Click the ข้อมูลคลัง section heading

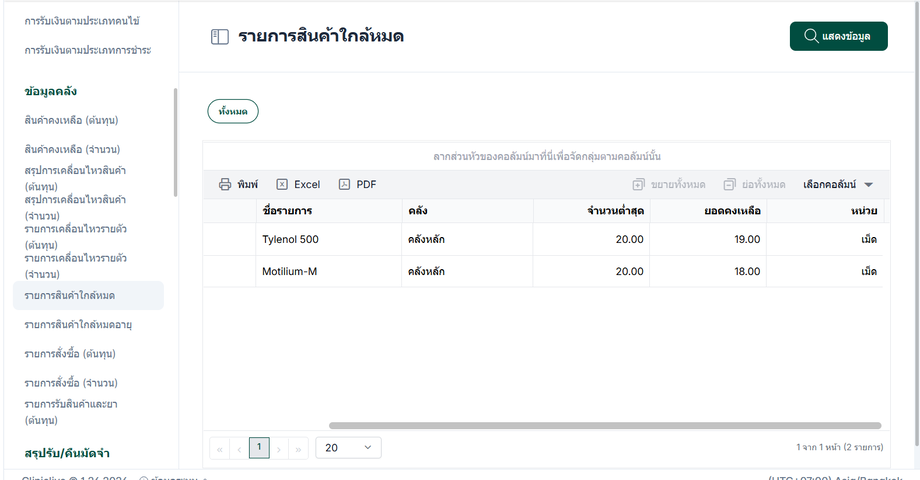(50, 91)
